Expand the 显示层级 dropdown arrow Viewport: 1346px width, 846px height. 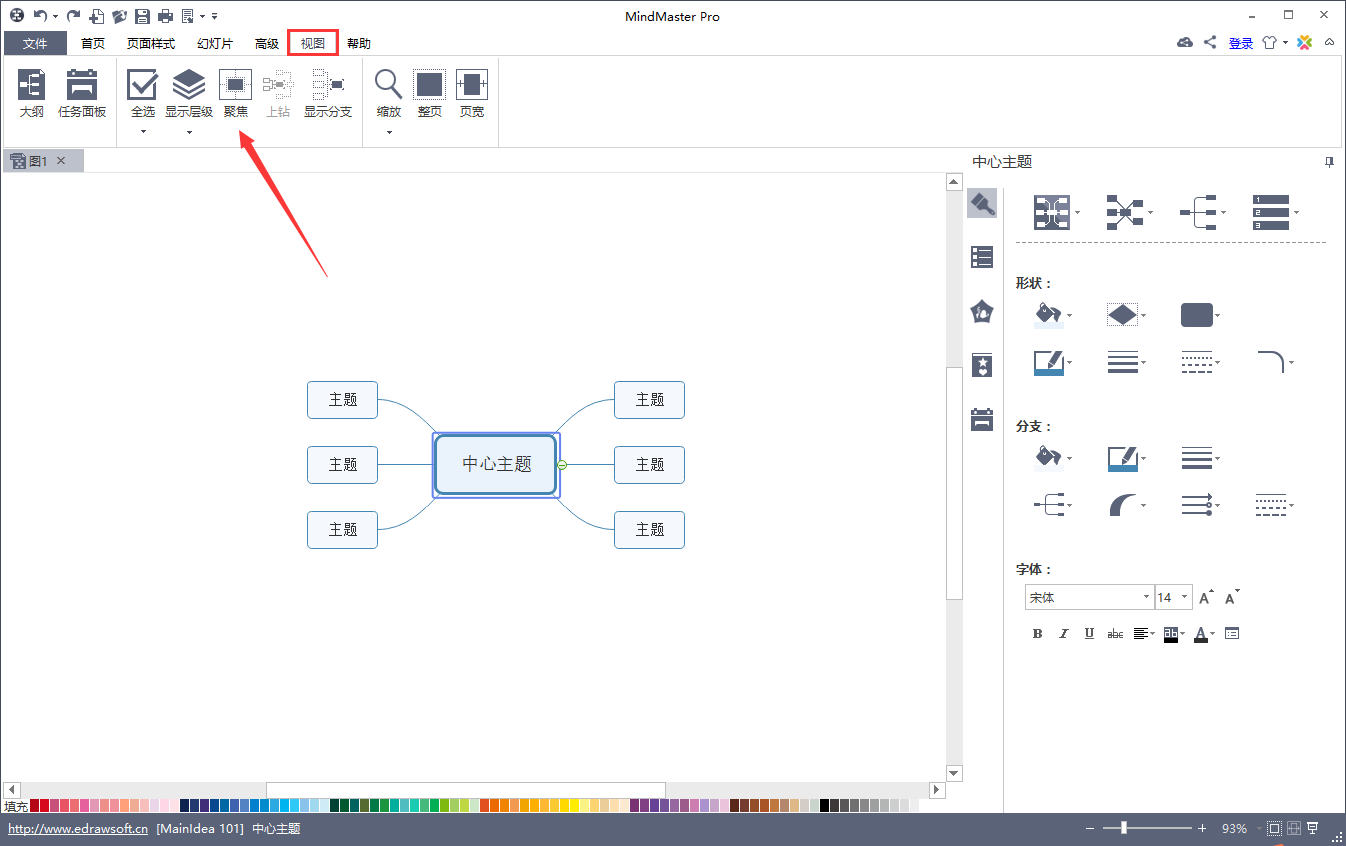(x=189, y=131)
